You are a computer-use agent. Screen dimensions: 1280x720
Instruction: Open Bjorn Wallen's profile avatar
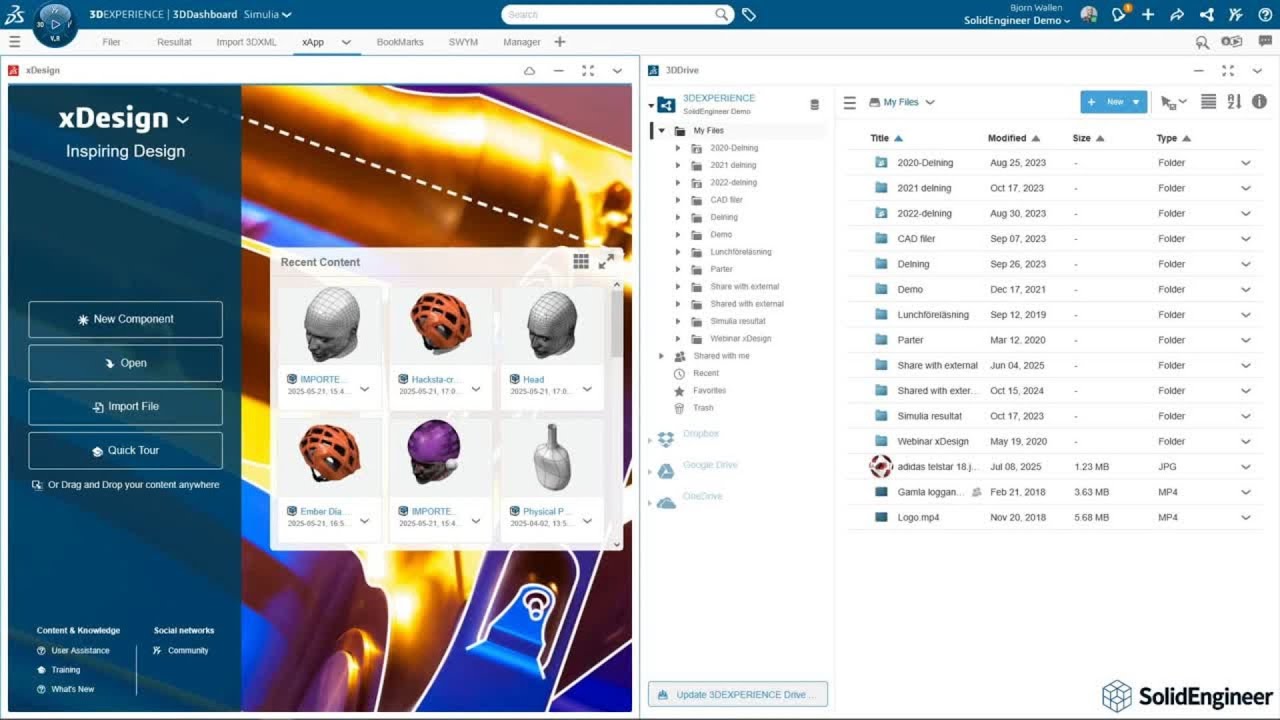click(1089, 15)
